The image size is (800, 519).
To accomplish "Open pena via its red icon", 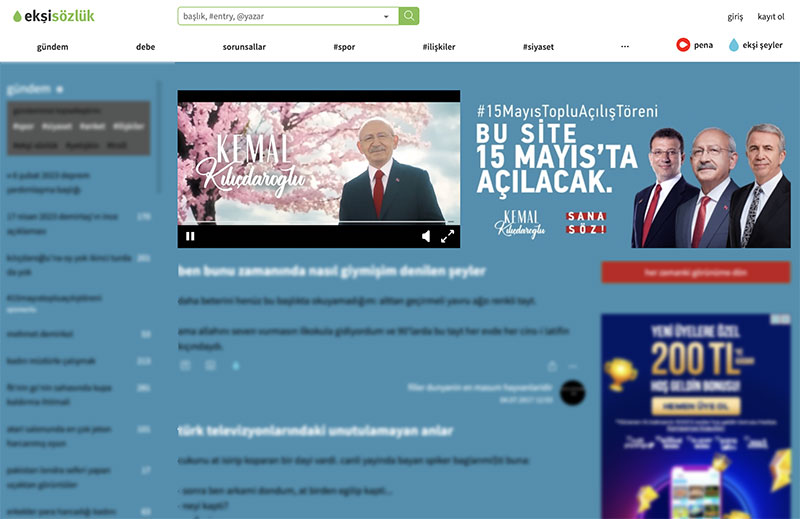I will pyautogui.click(x=684, y=45).
